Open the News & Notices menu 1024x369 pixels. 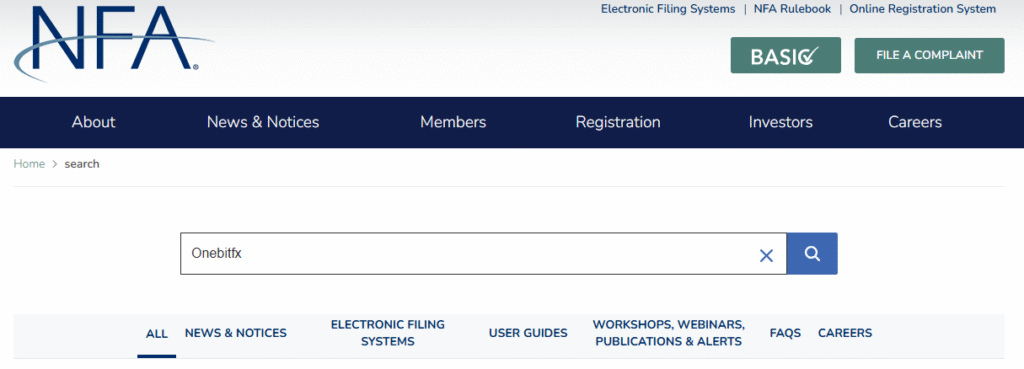tap(263, 122)
